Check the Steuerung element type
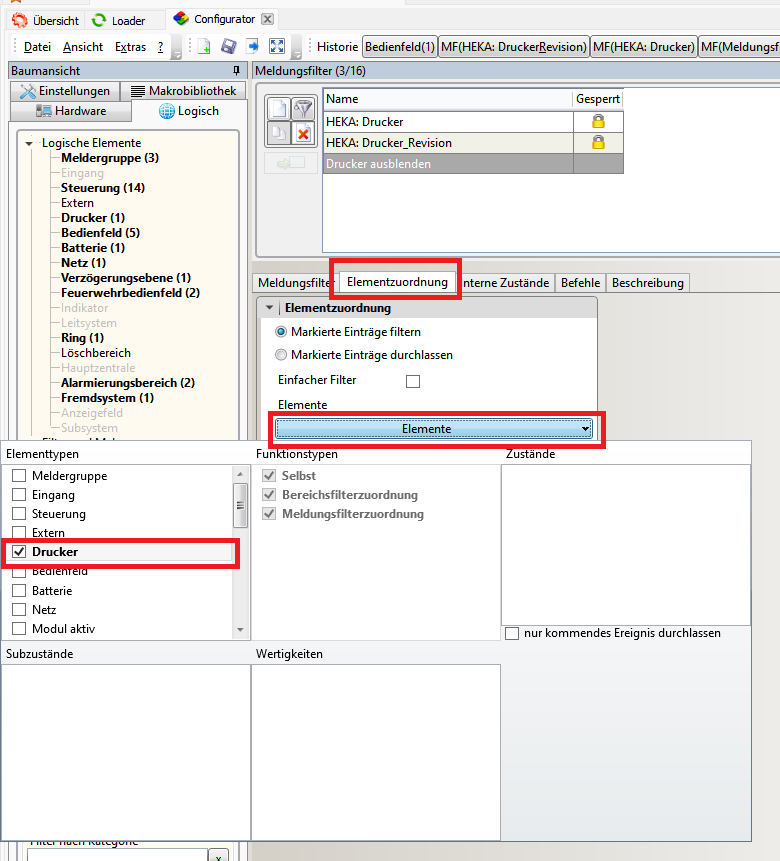The image size is (780, 861). 19,513
